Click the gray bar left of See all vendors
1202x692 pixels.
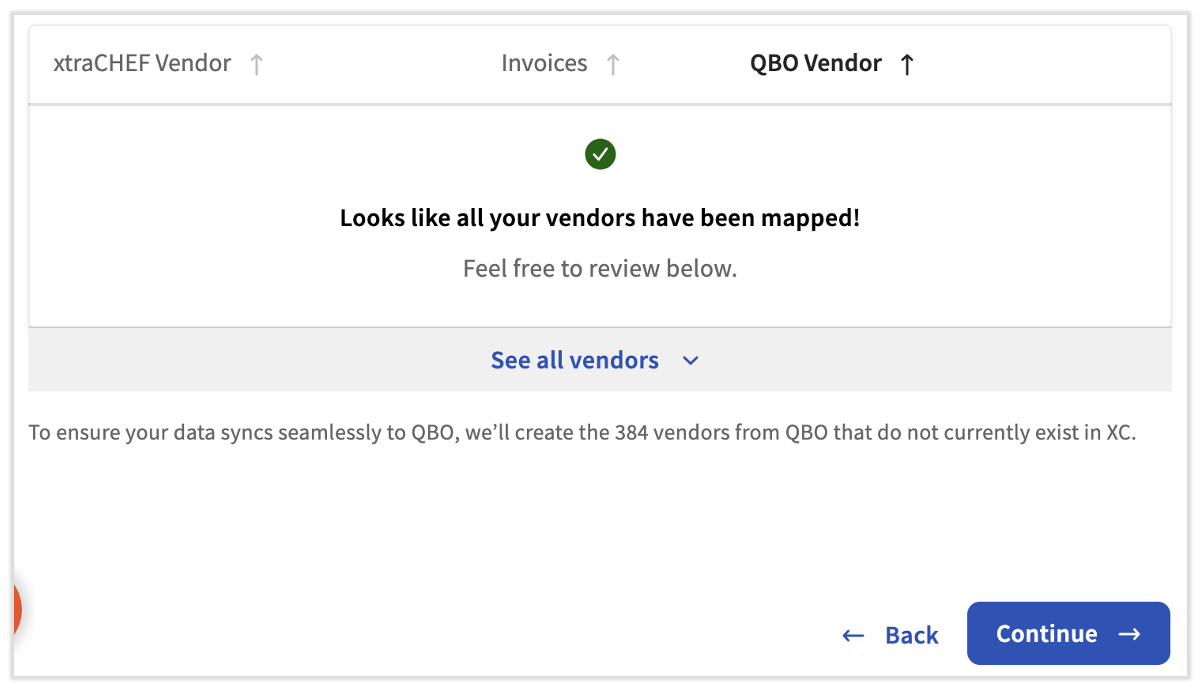click(x=250, y=360)
